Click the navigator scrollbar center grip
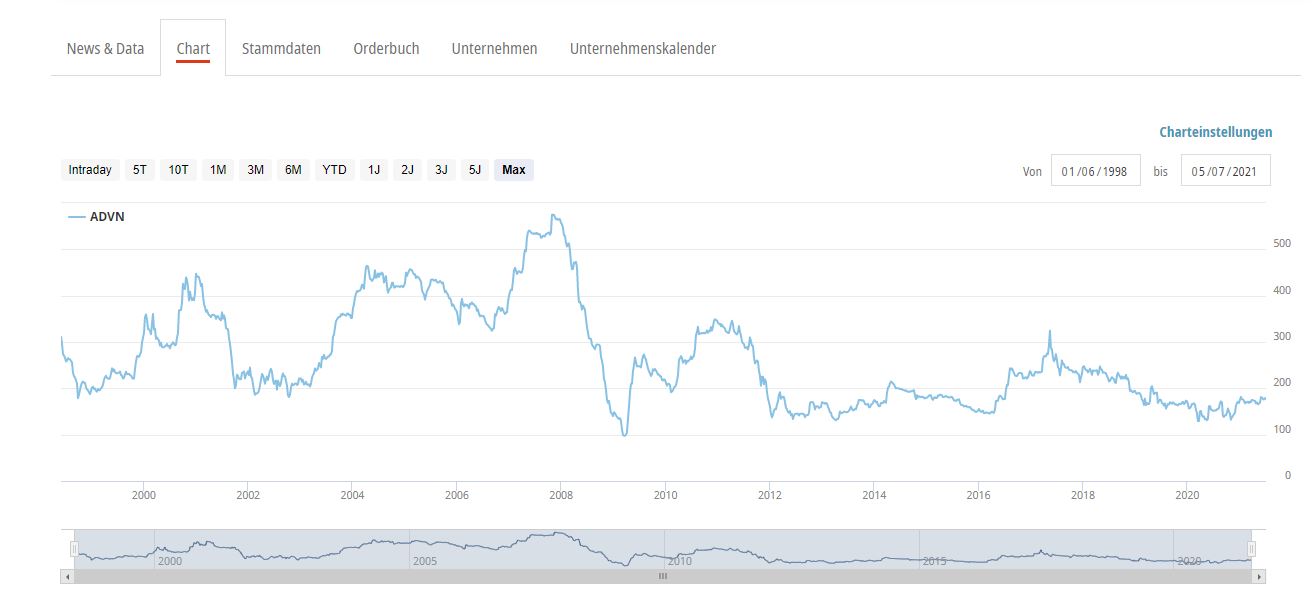This screenshot has height=609, width=1316. [x=662, y=577]
